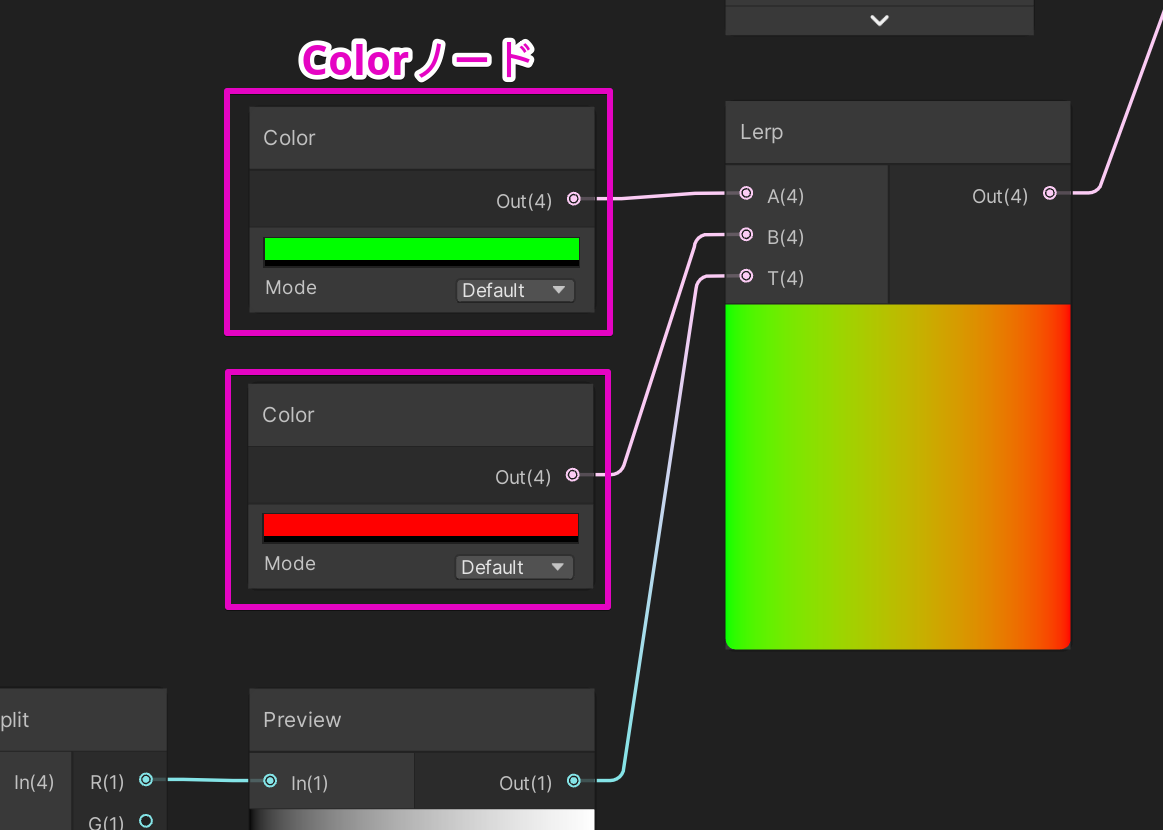Select the A(4) input port on the Lerp node
This screenshot has width=1163, height=830.
(x=745, y=193)
